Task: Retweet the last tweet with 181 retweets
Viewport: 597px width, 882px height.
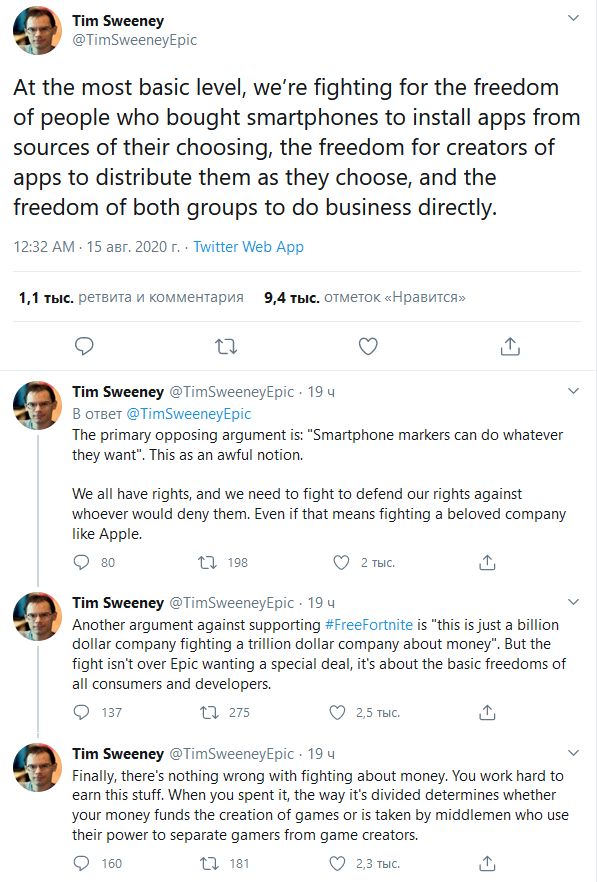Action: tap(209, 863)
